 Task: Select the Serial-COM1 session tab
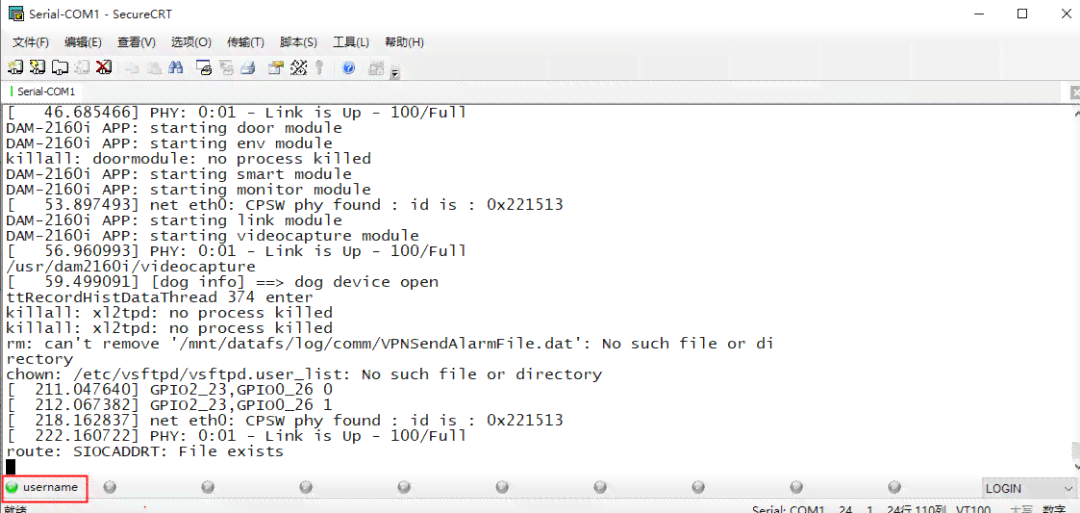pyautogui.click(x=43, y=92)
